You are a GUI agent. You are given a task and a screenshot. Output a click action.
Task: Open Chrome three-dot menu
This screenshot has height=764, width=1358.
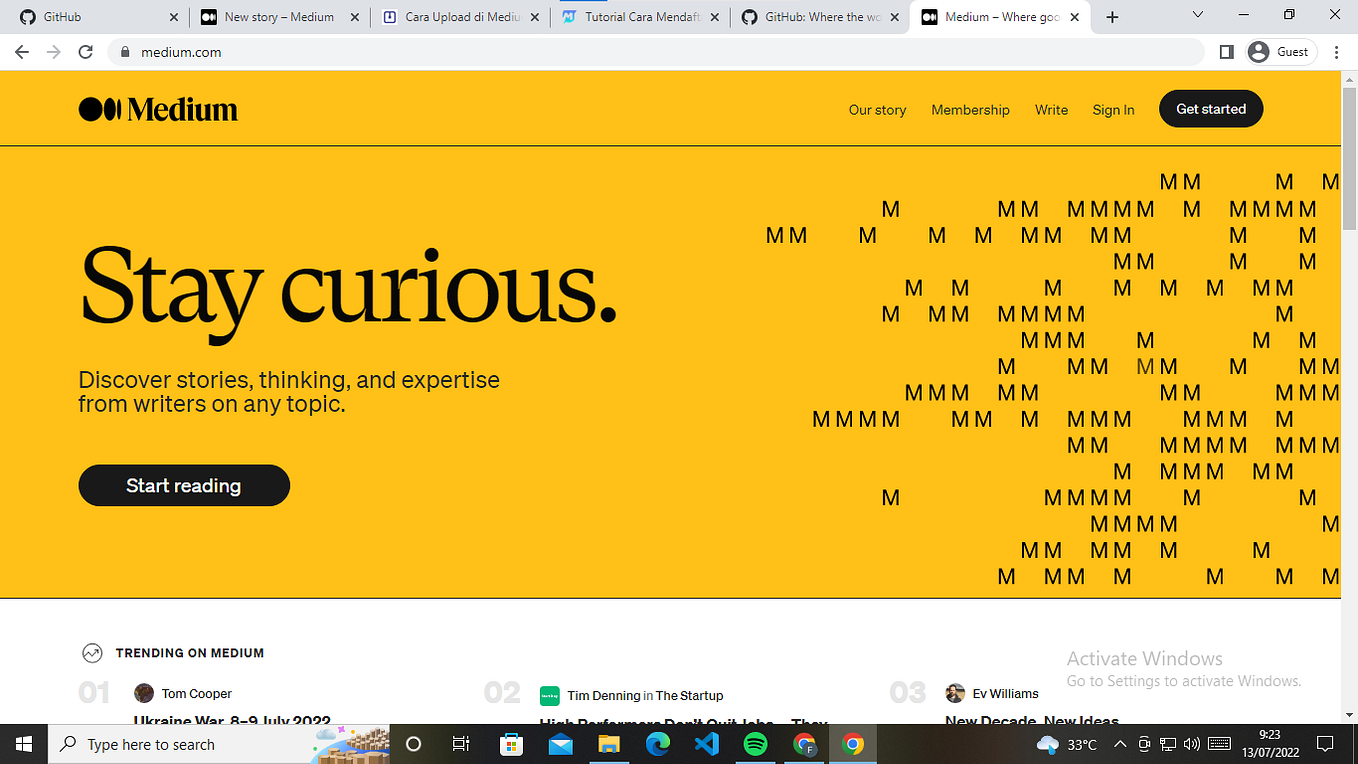[x=1337, y=52]
